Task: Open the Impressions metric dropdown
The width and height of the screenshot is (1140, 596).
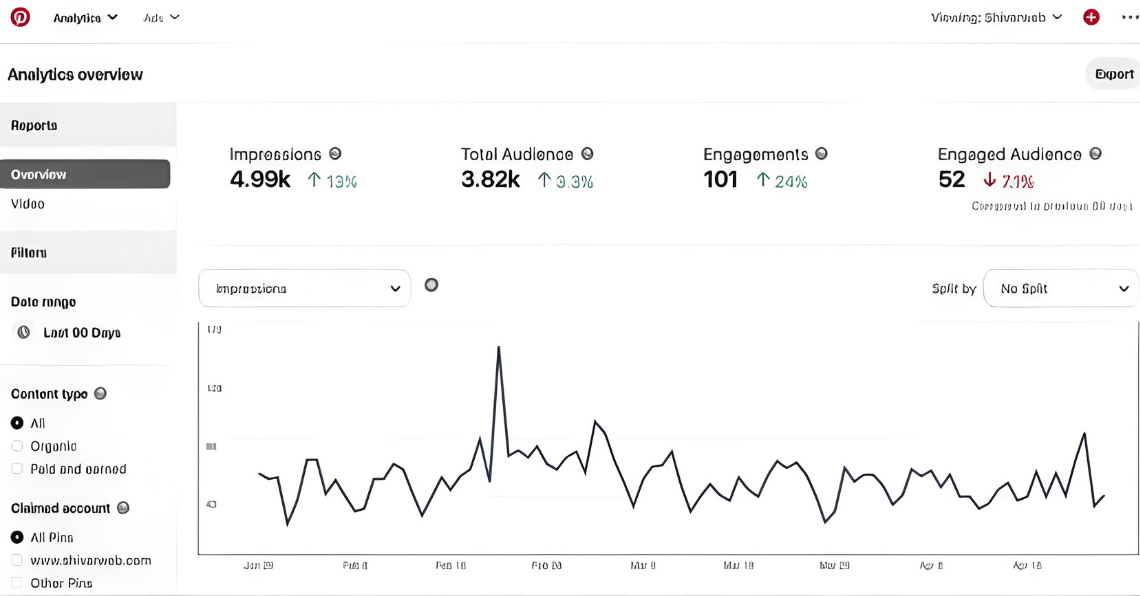Action: pos(304,288)
